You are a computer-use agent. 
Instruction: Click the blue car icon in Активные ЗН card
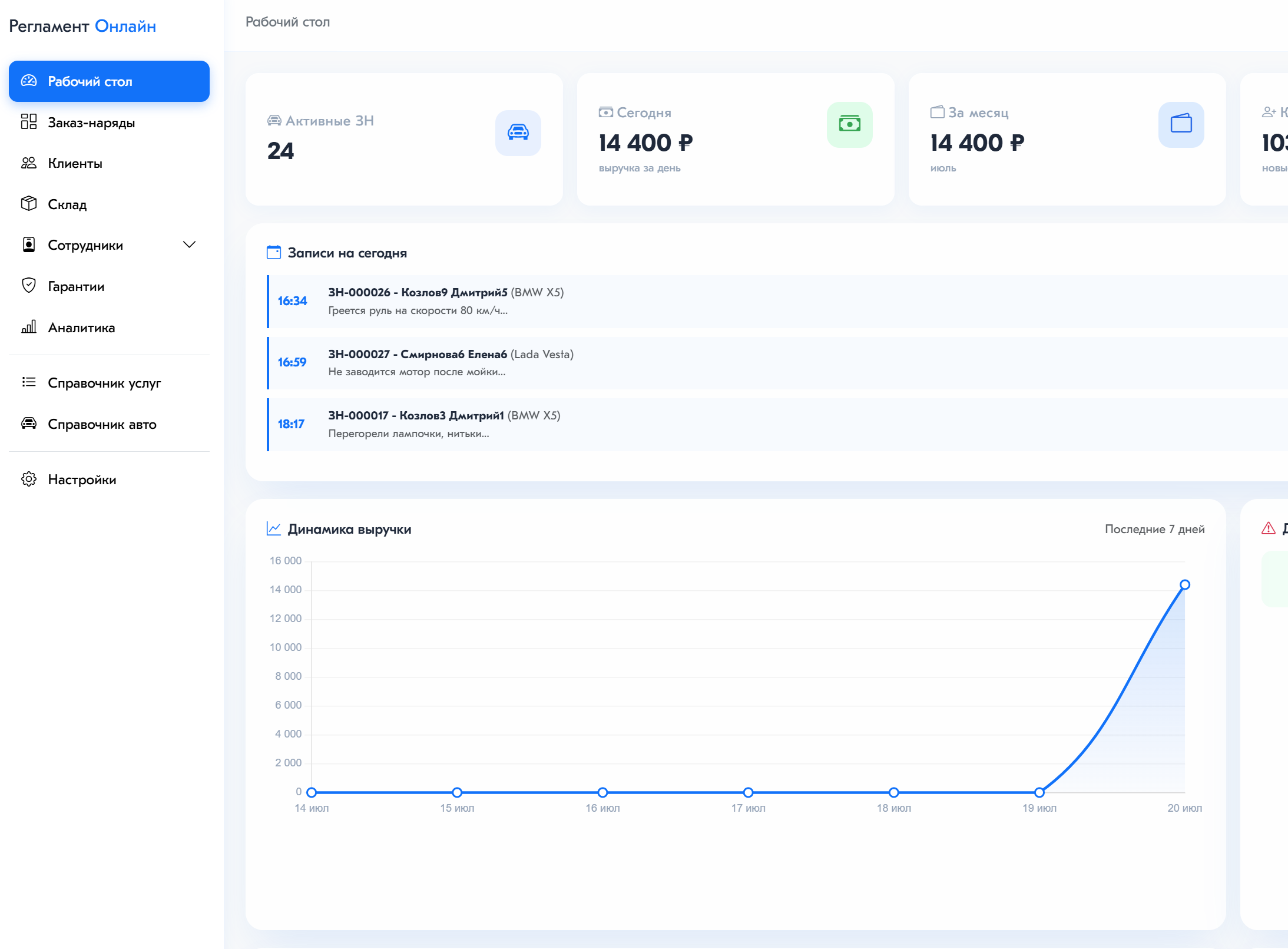pos(518,133)
